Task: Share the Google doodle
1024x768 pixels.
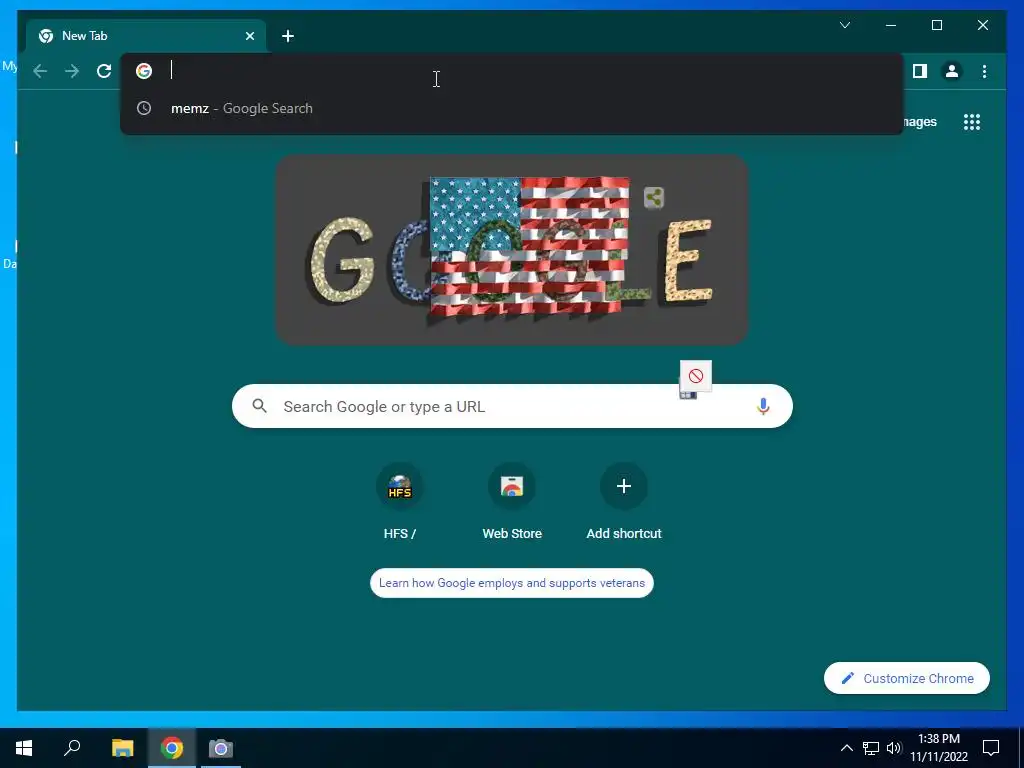Action: click(654, 197)
